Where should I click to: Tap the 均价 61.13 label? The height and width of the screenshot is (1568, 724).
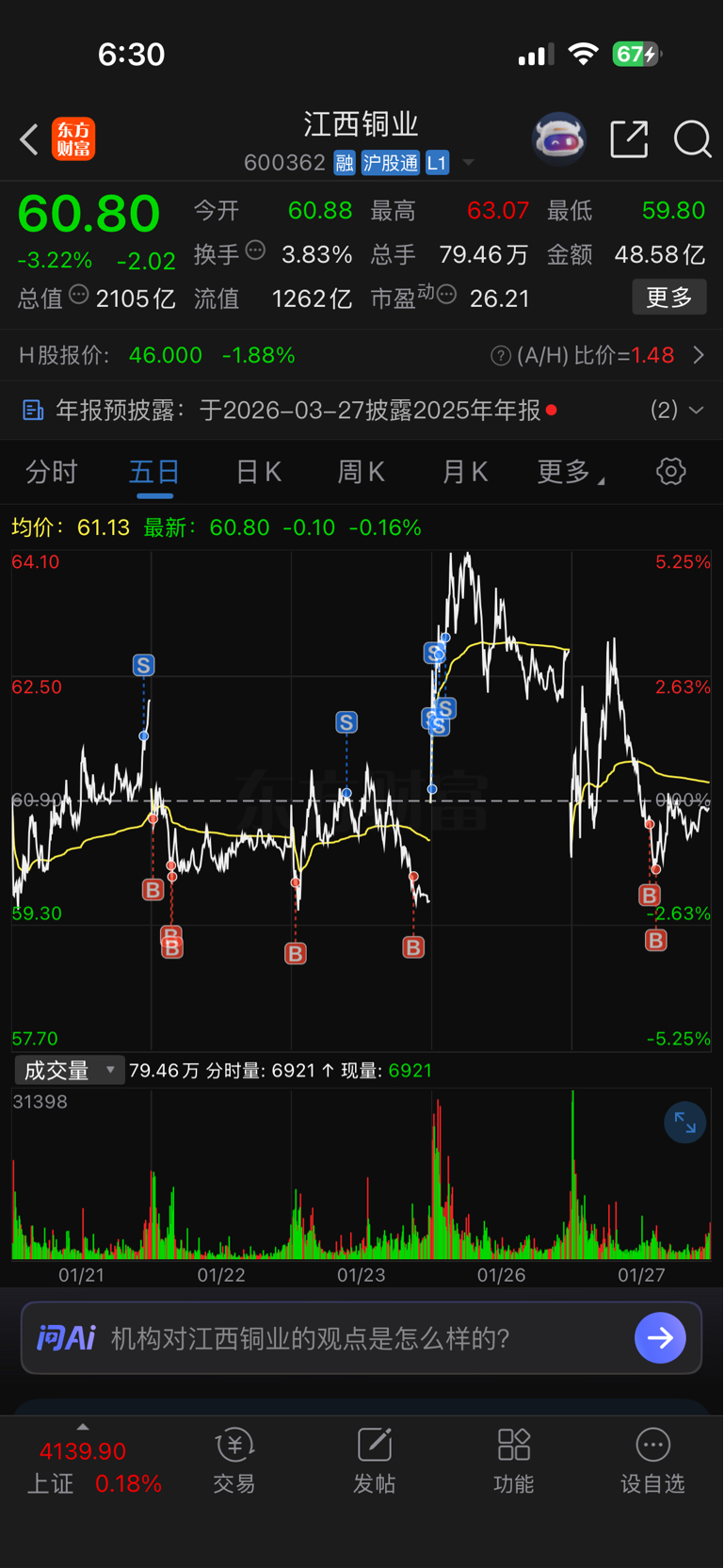click(x=71, y=527)
